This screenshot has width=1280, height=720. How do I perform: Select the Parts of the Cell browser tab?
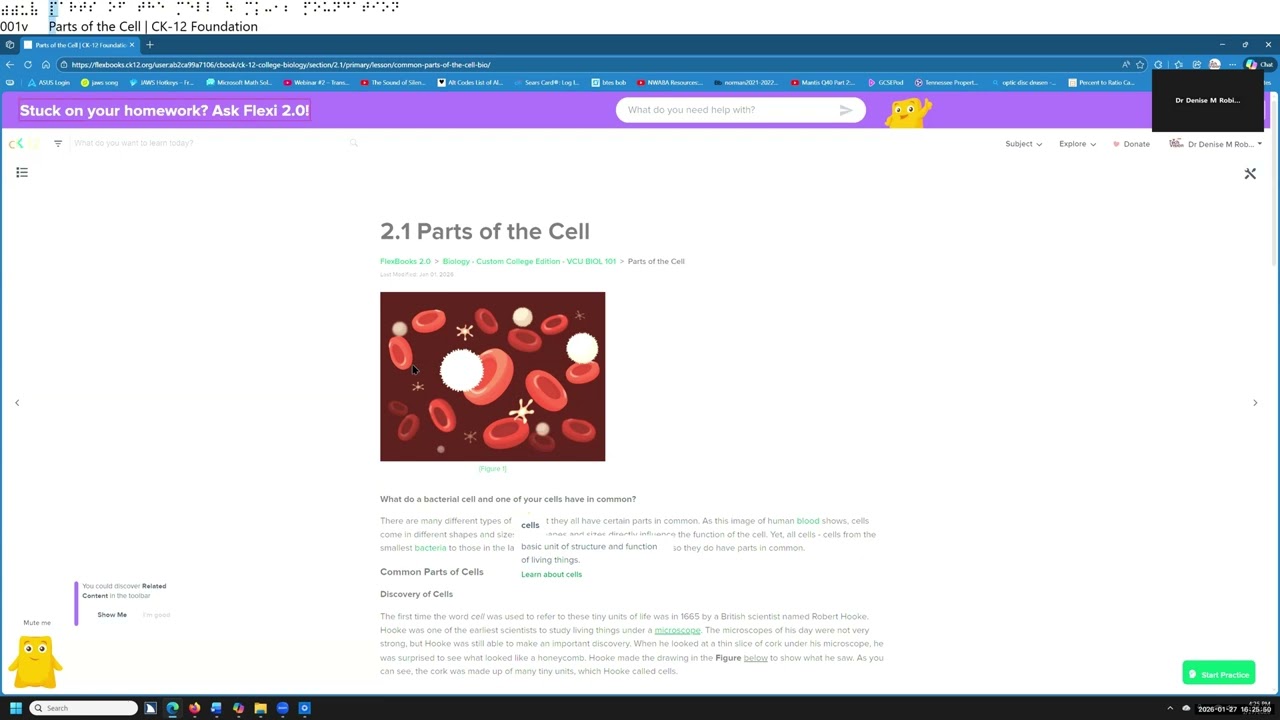click(80, 45)
